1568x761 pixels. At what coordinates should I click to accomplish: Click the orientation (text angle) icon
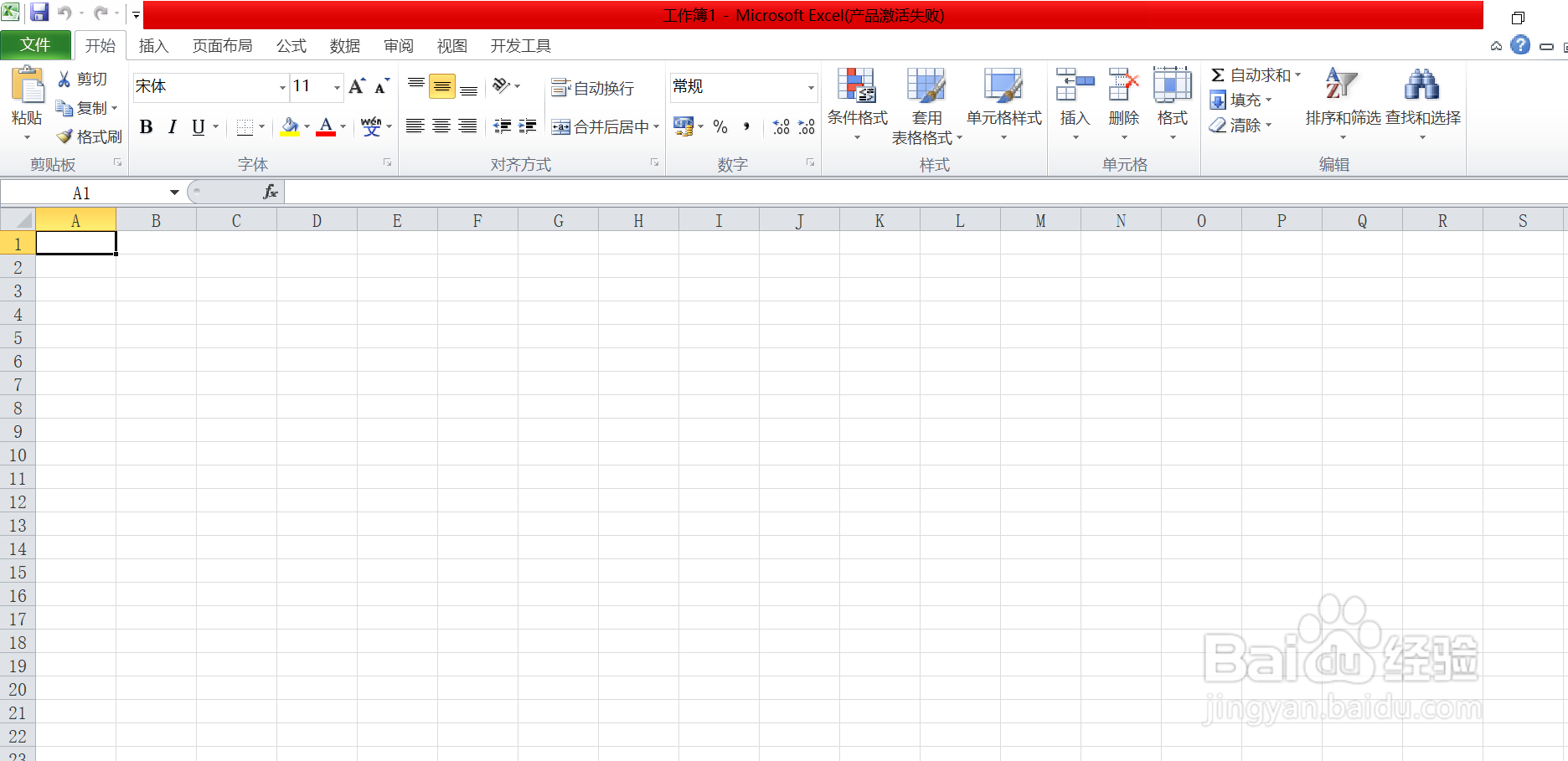tap(502, 85)
